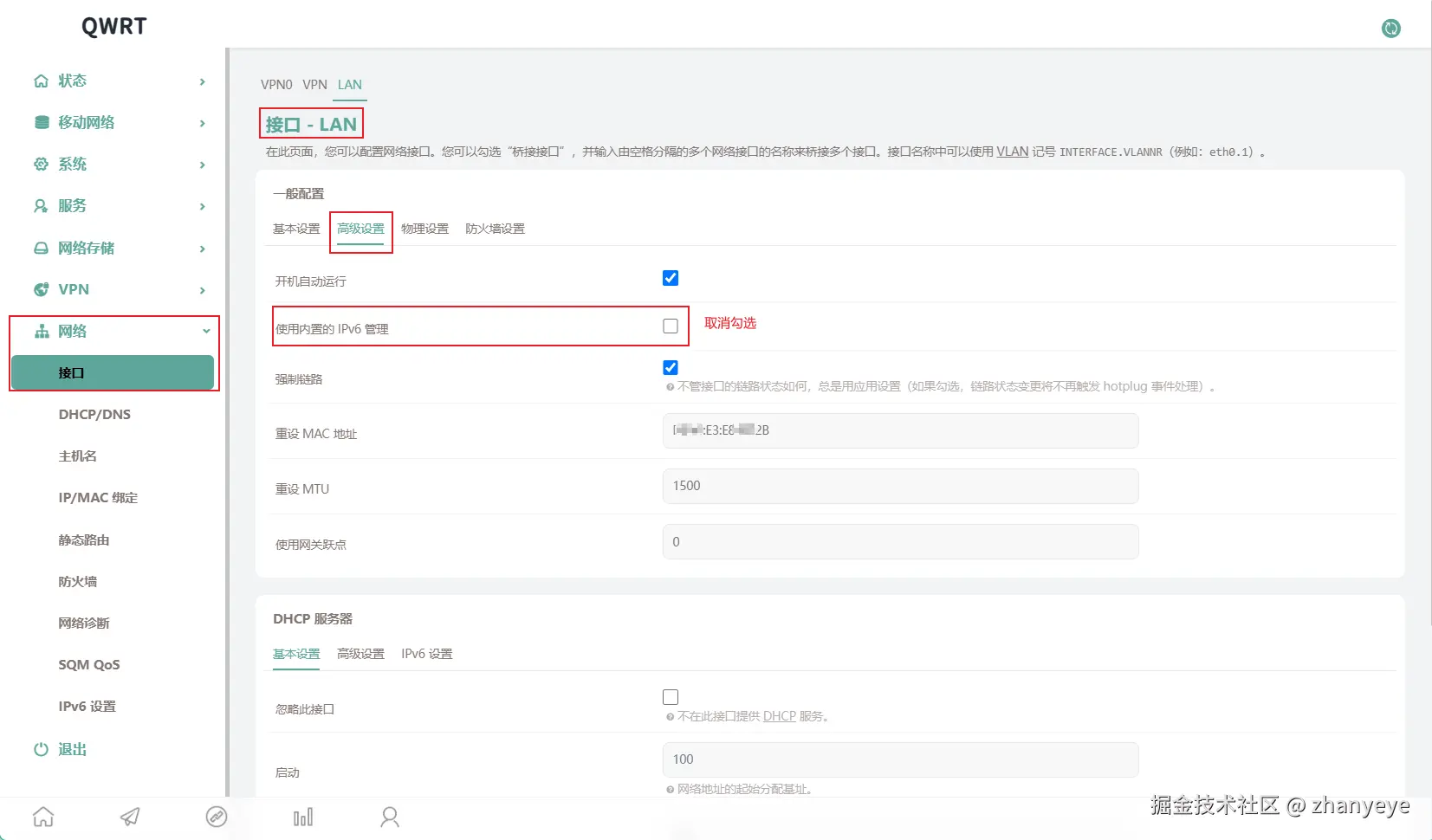Open the 主机名 submenu item
Image resolution: width=1432 pixels, height=840 pixels.
[x=77, y=456]
